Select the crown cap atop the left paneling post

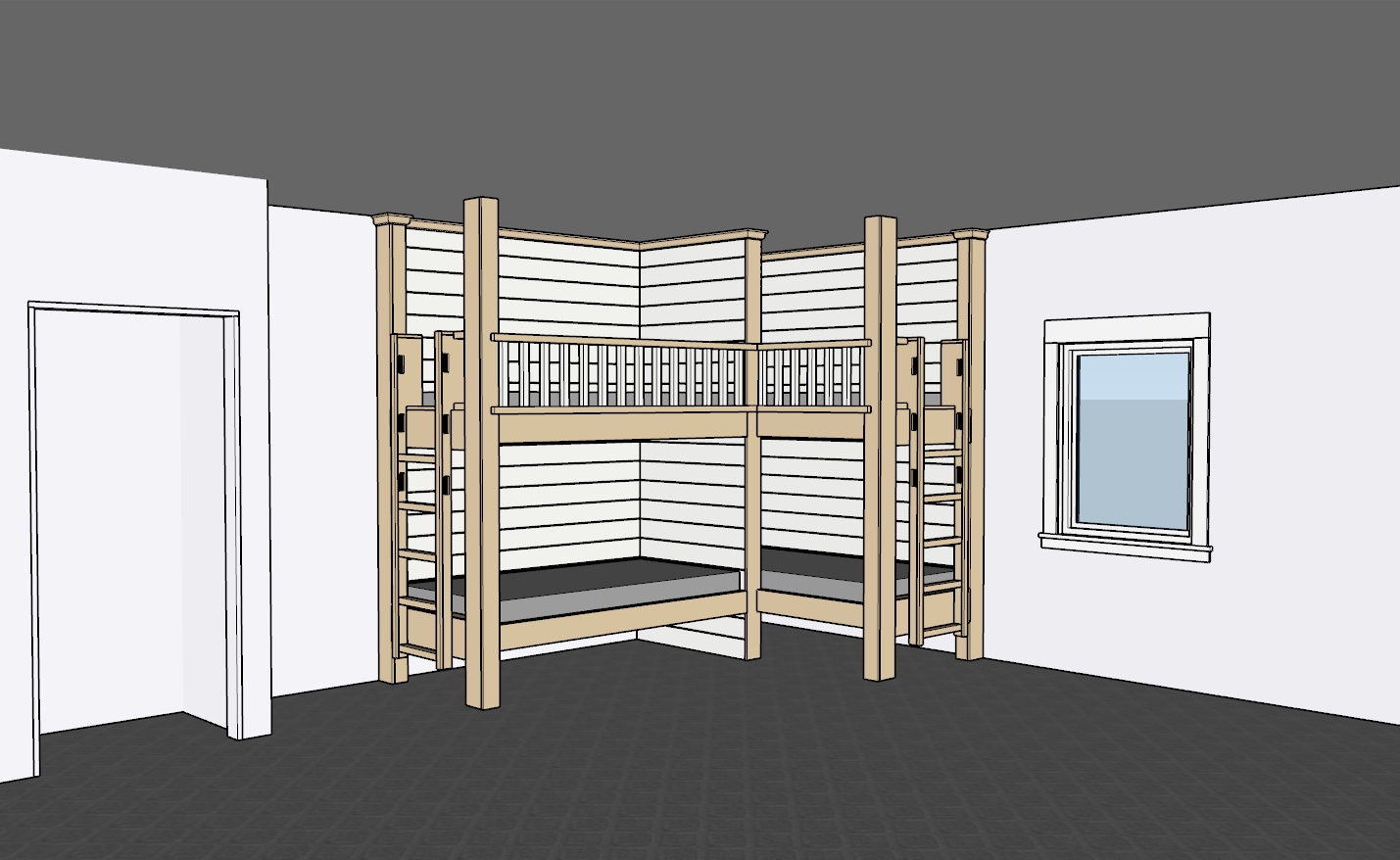tap(390, 217)
